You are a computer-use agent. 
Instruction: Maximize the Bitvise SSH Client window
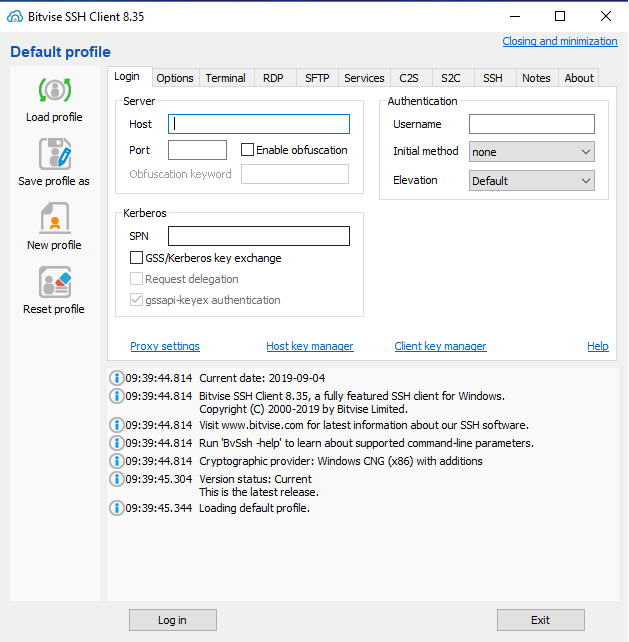click(x=560, y=16)
